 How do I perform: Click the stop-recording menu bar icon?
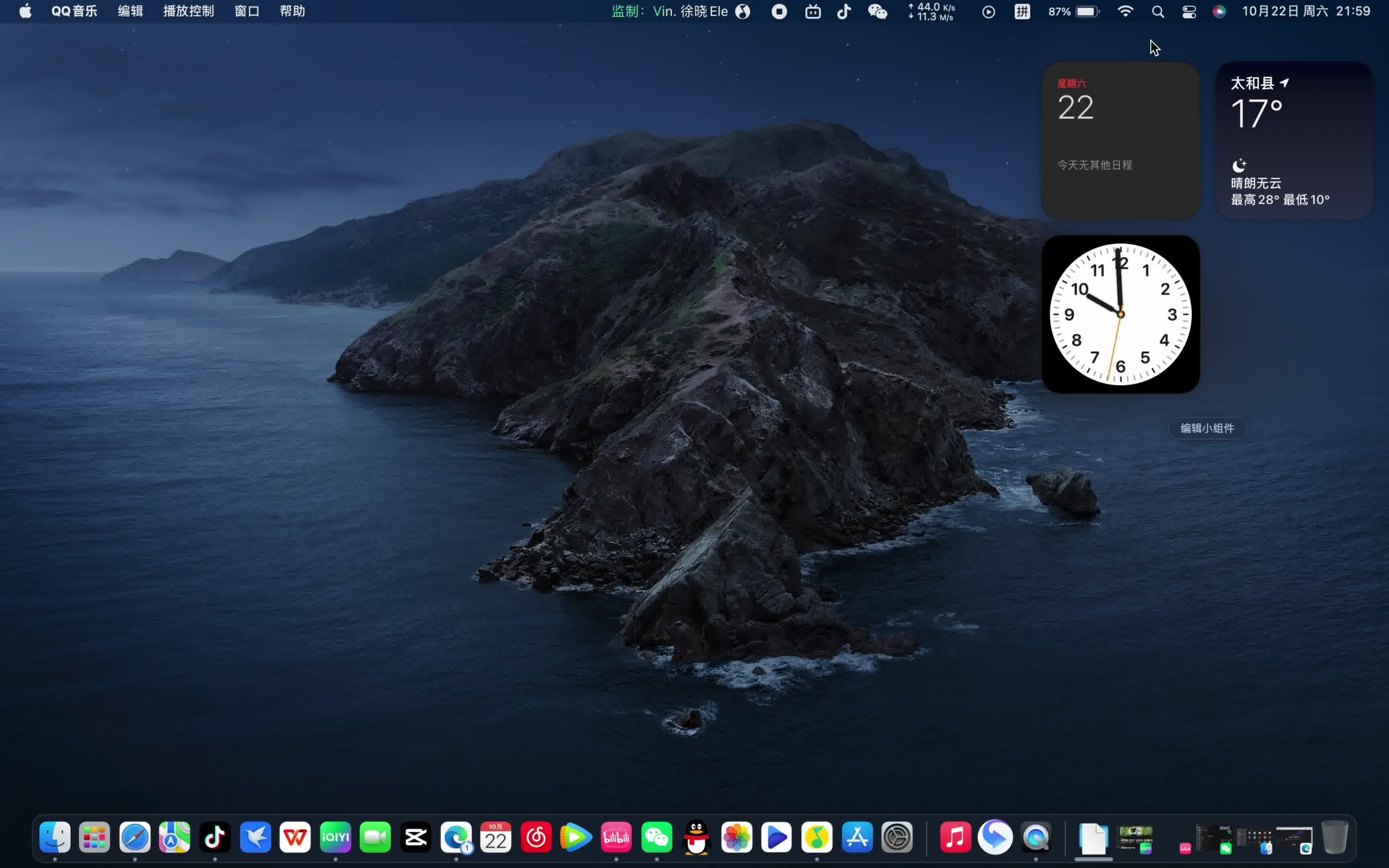[x=779, y=12]
